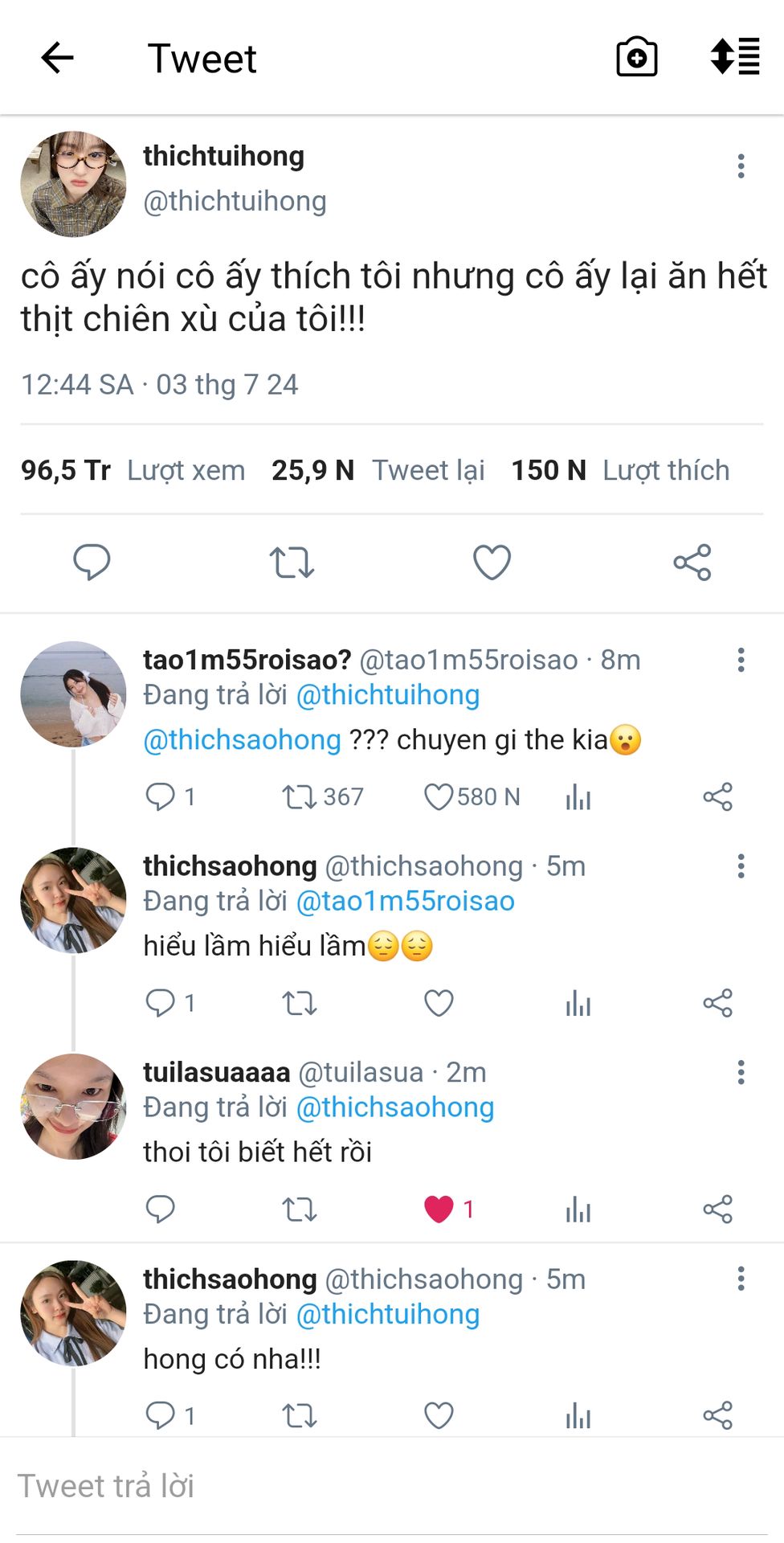Share the main tweet by thichtuihong

click(x=692, y=563)
